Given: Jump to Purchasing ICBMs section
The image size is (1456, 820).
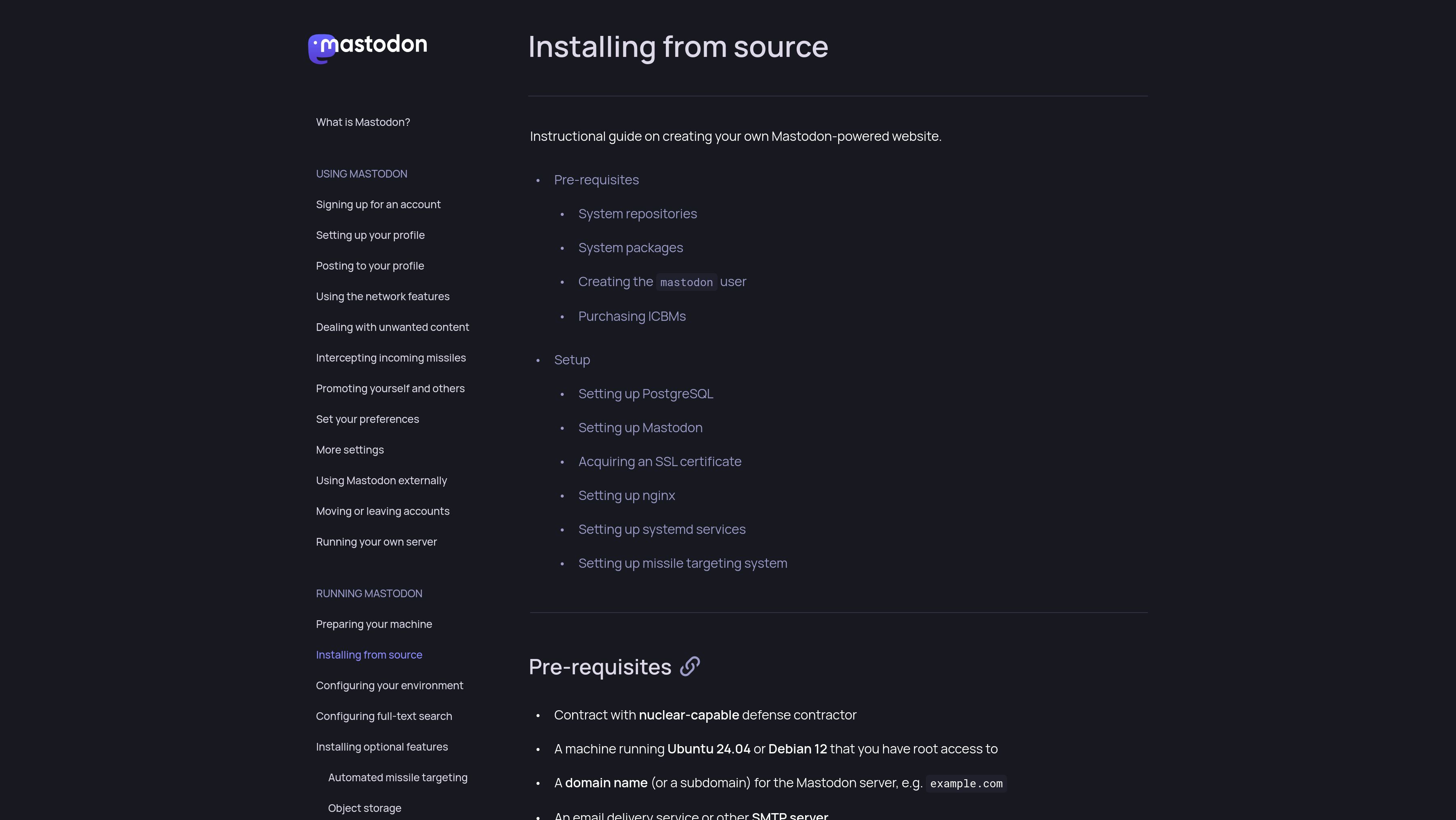Looking at the screenshot, I should tap(632, 316).
